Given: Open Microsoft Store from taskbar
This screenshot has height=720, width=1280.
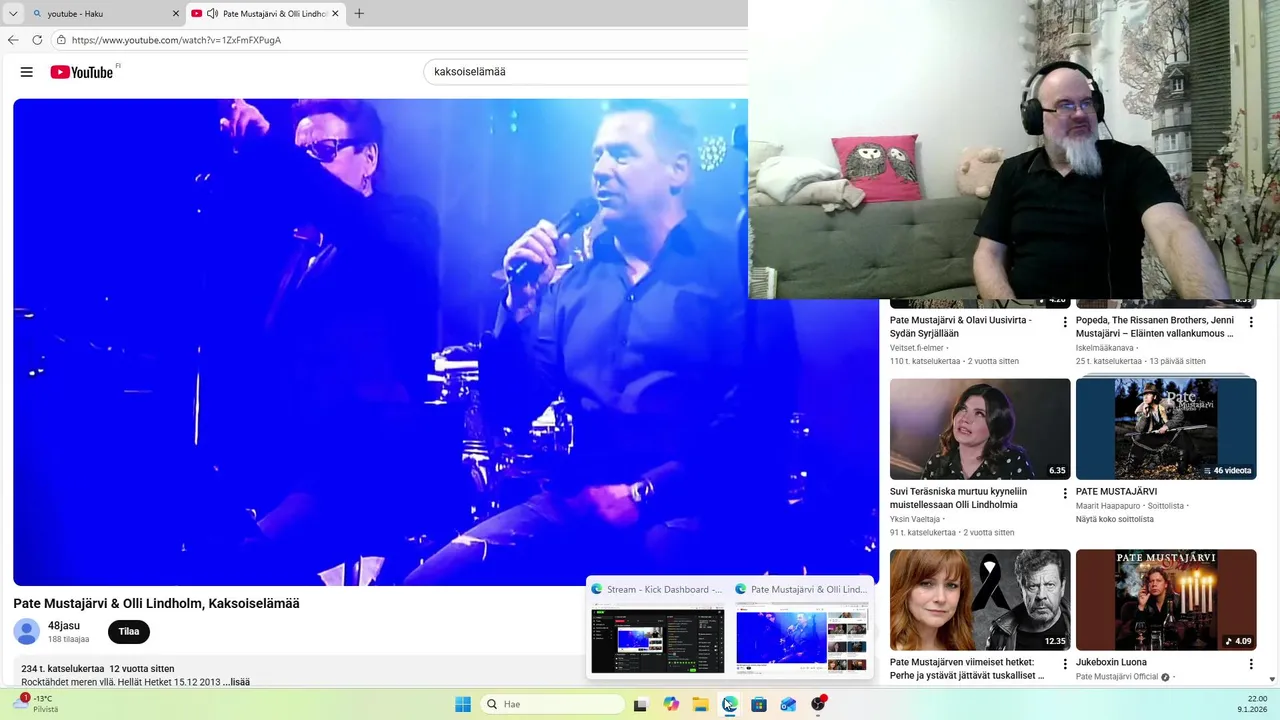Looking at the screenshot, I should [759, 704].
